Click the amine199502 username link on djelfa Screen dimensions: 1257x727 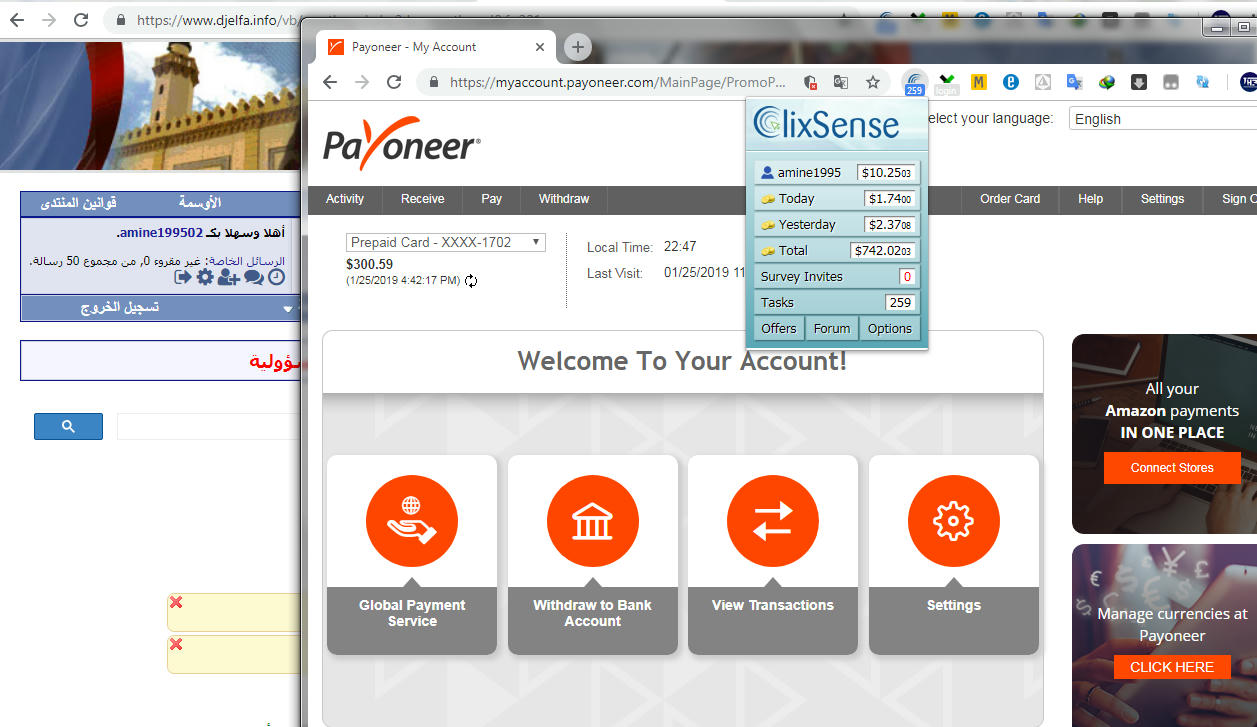[x=161, y=232]
